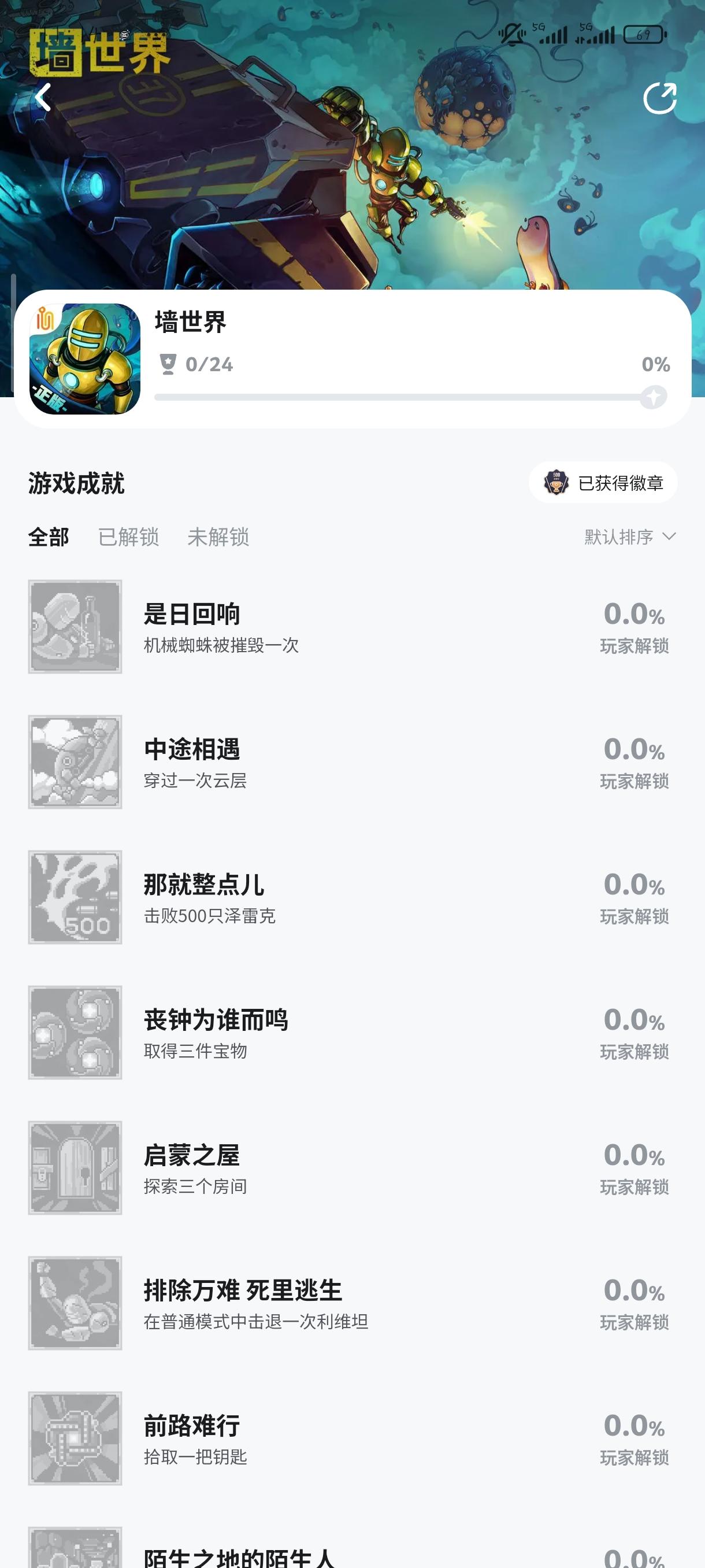
Task: Open the 丧钟为谁而鸣 achievement icon
Action: tap(75, 1033)
